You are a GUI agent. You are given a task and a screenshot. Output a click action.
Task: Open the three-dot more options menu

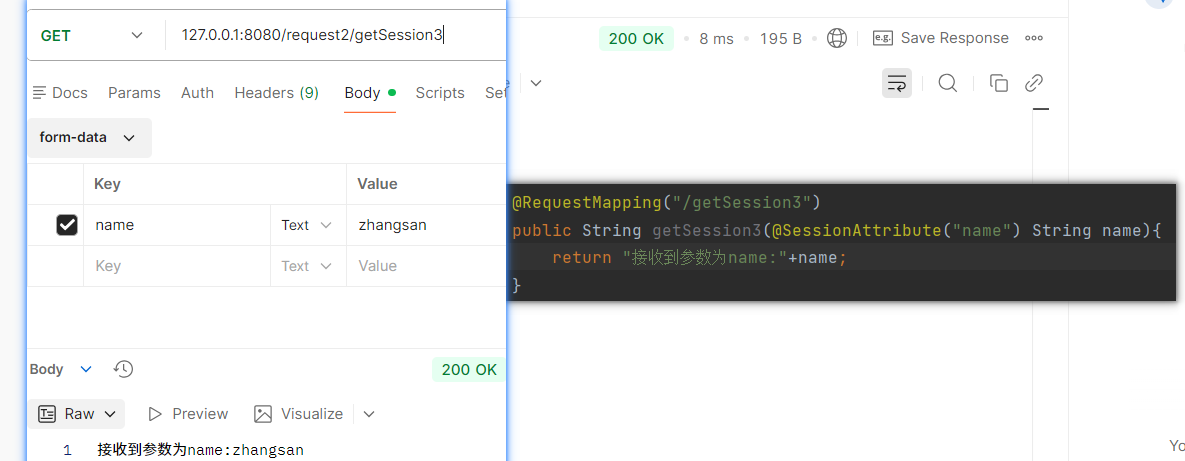[1034, 39]
